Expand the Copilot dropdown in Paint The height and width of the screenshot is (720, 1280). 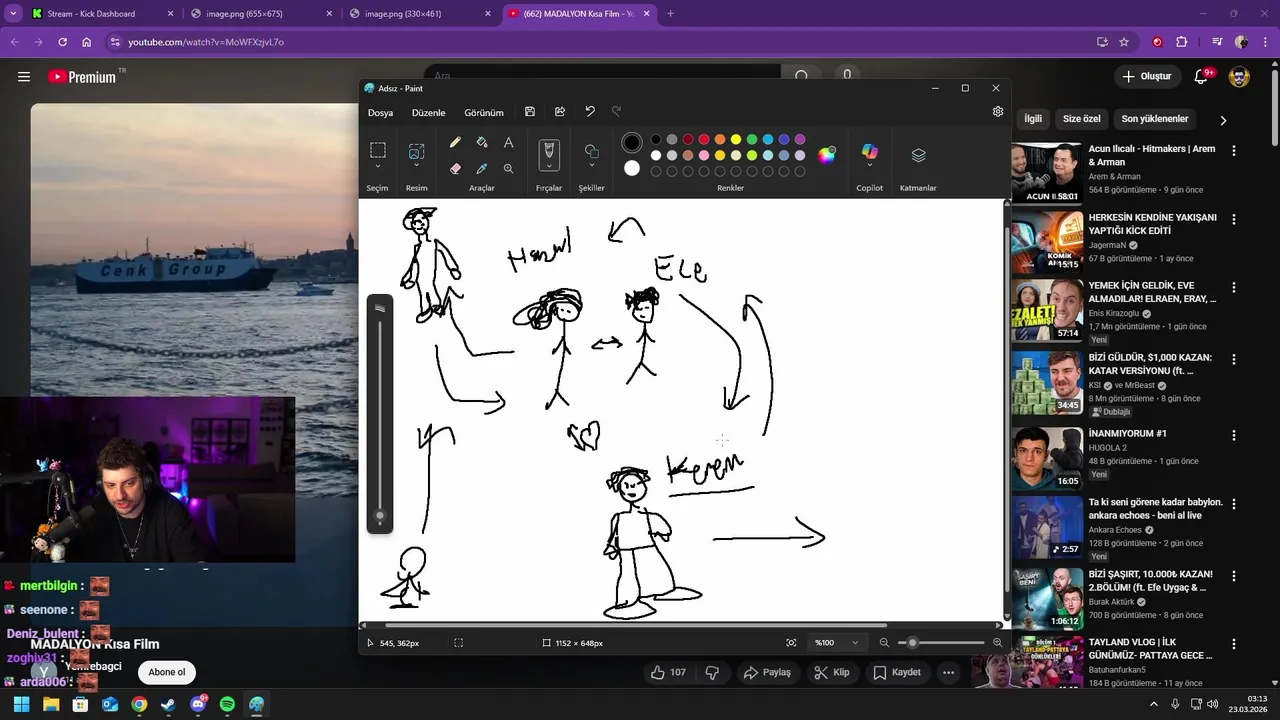[870, 166]
